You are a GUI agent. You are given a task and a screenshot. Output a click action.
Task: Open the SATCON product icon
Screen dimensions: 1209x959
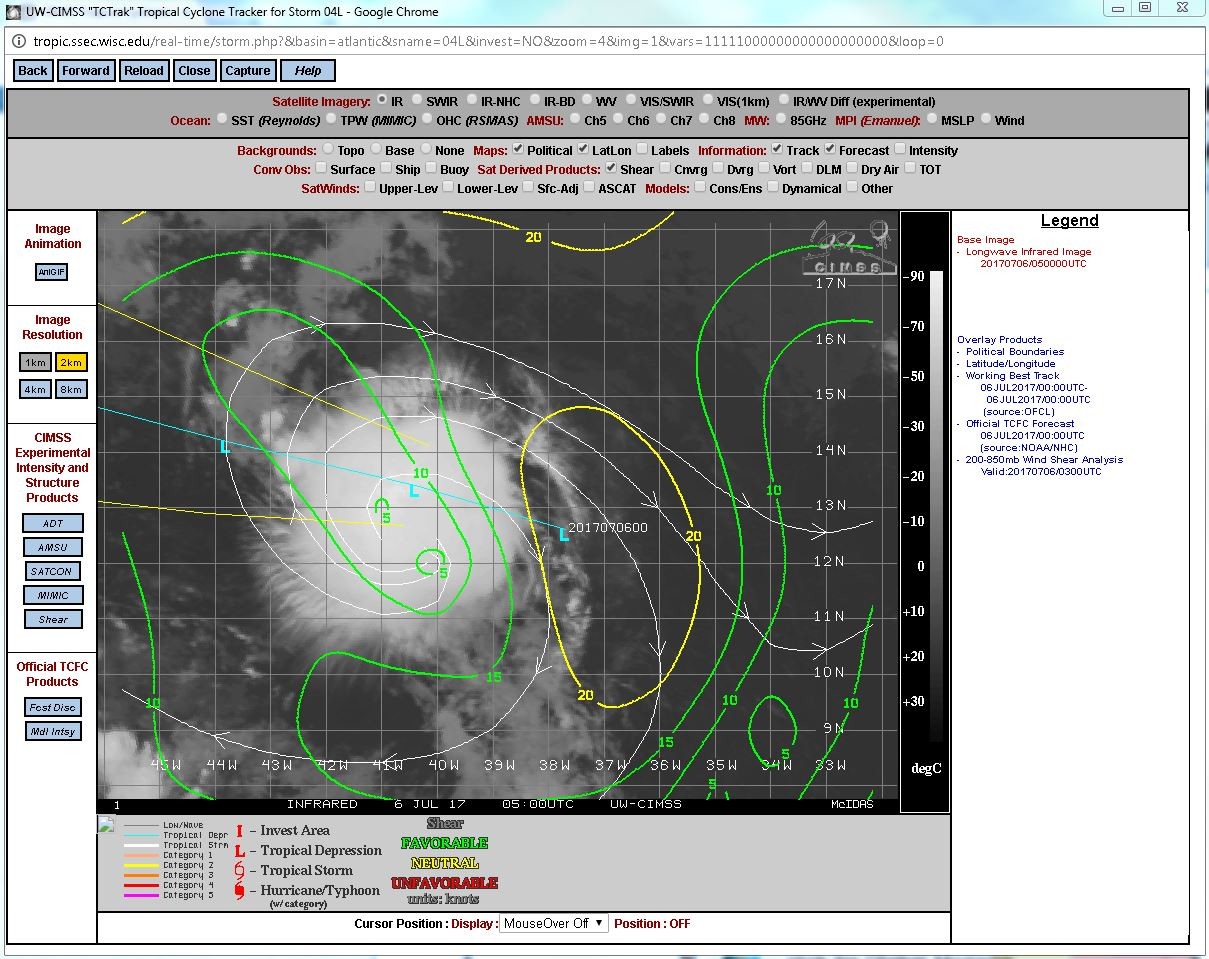tap(53, 571)
